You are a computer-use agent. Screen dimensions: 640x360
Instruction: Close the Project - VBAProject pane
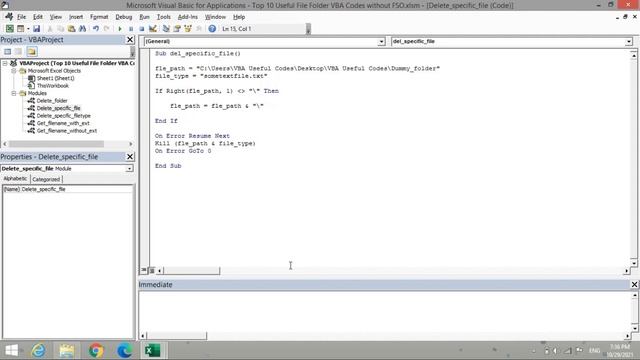pyautogui.click(x=130, y=40)
